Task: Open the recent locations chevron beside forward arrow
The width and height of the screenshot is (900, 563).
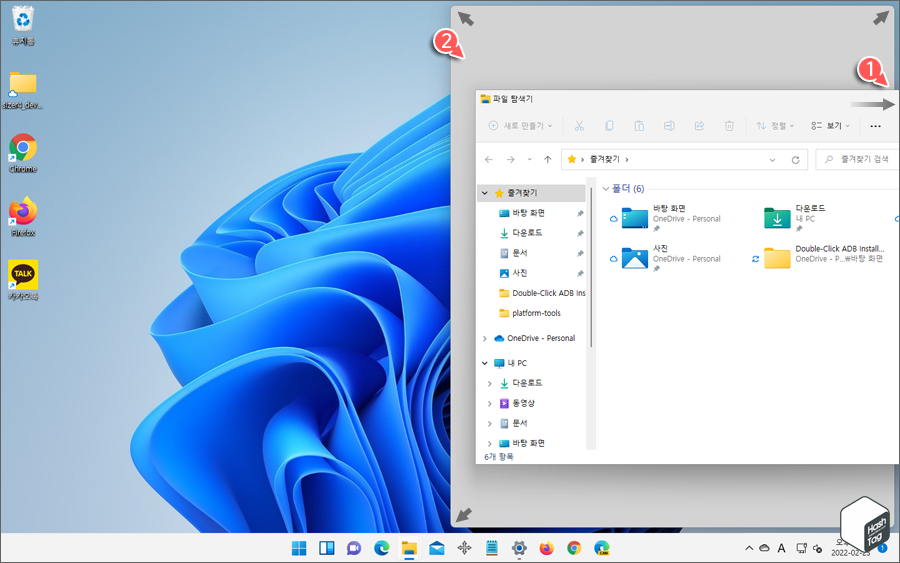Action: (x=529, y=160)
